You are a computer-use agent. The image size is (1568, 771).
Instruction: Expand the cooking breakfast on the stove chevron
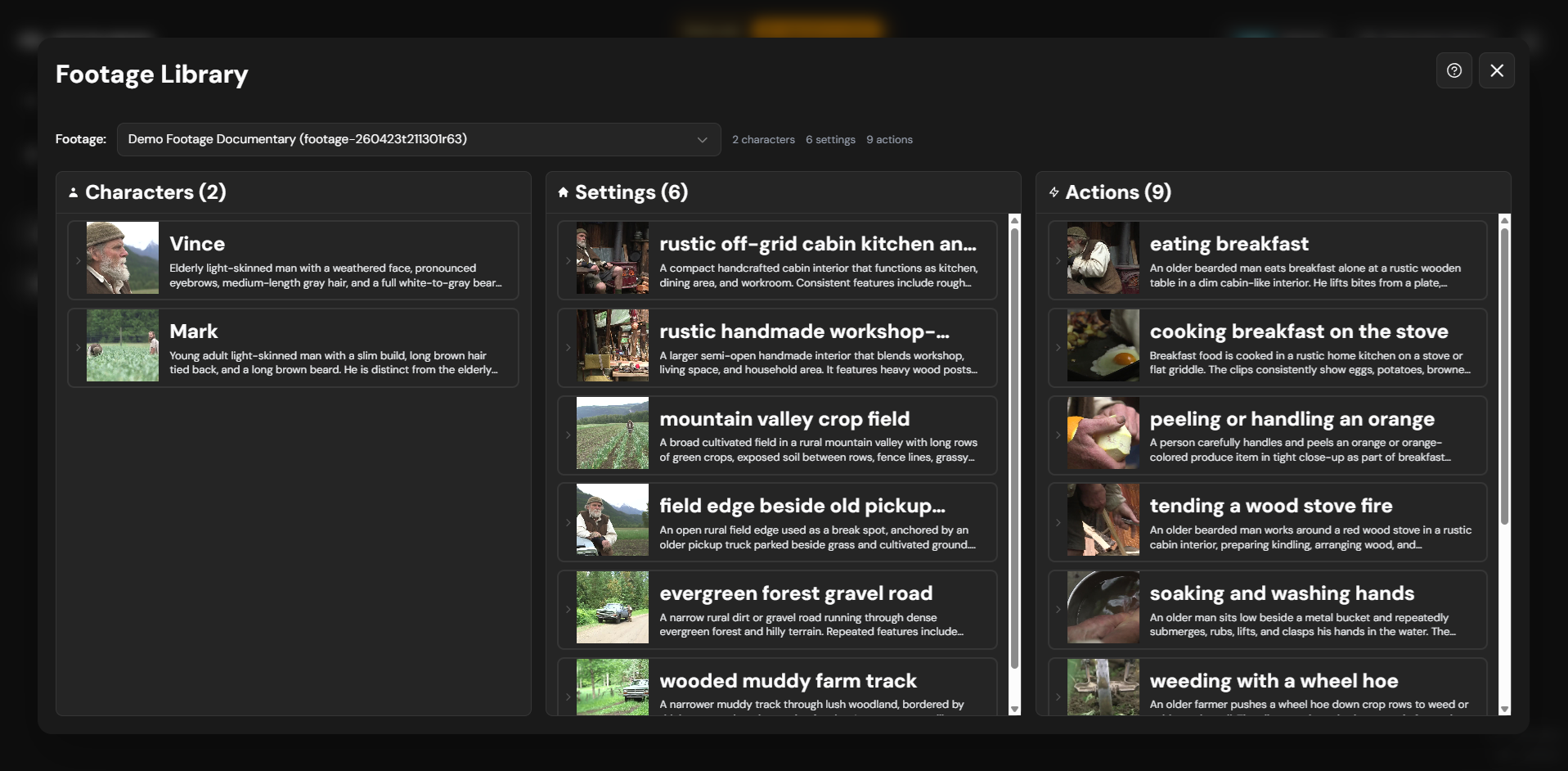point(1058,348)
